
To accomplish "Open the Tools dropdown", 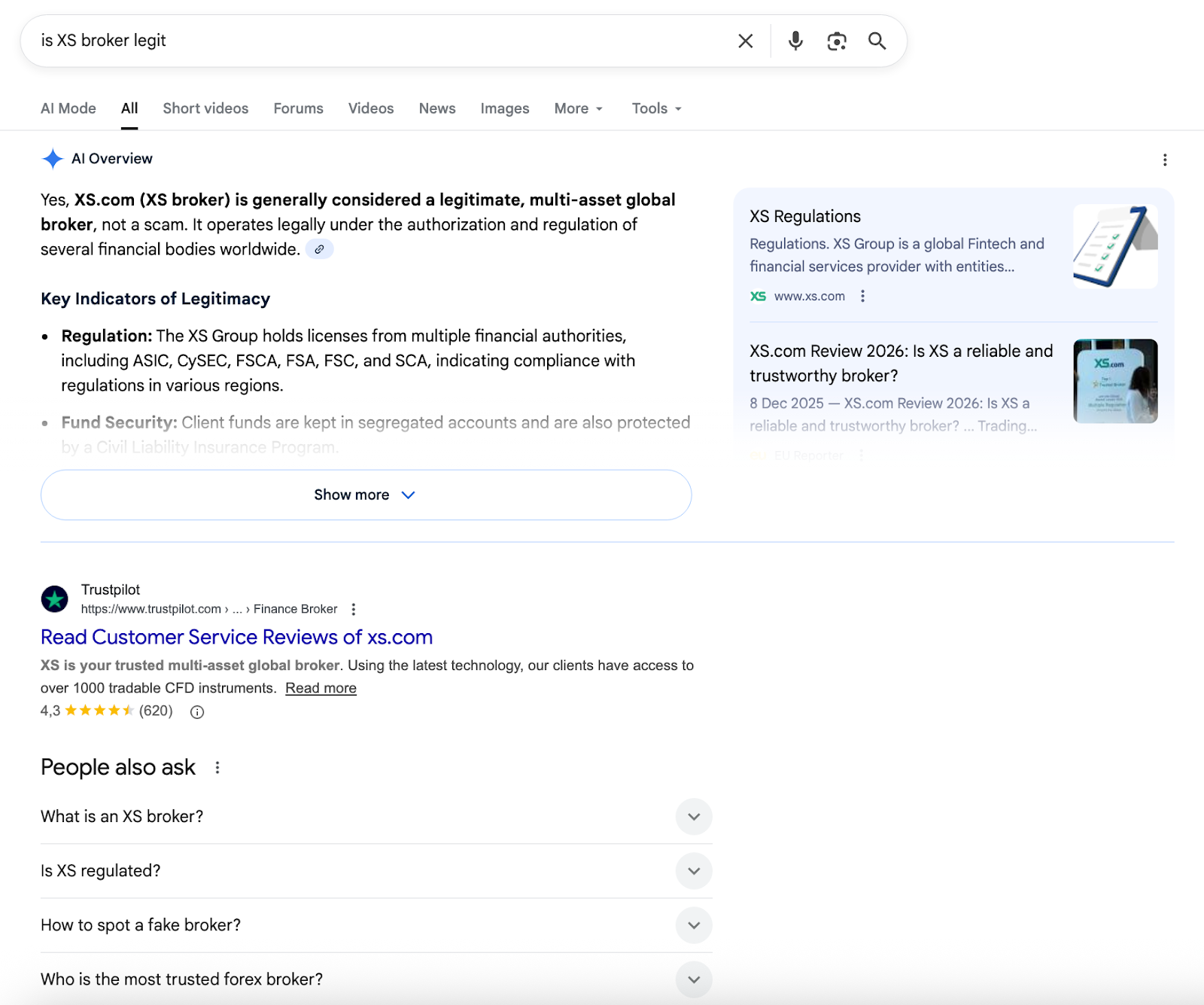I will (656, 108).
